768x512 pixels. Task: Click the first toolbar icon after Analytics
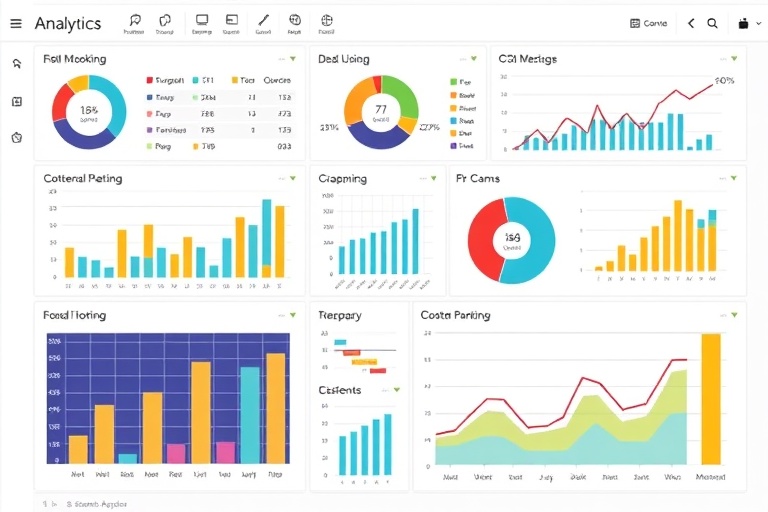coord(134,21)
